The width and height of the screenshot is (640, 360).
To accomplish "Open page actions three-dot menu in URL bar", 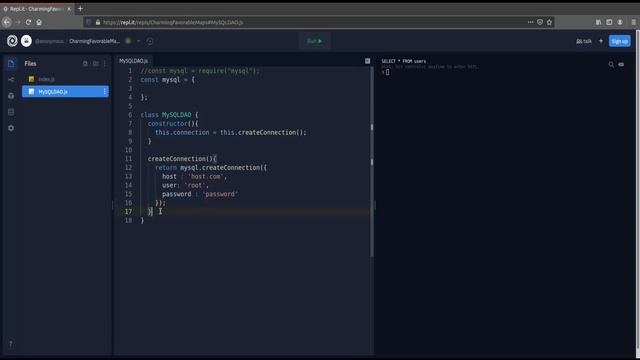I will coord(530,22).
